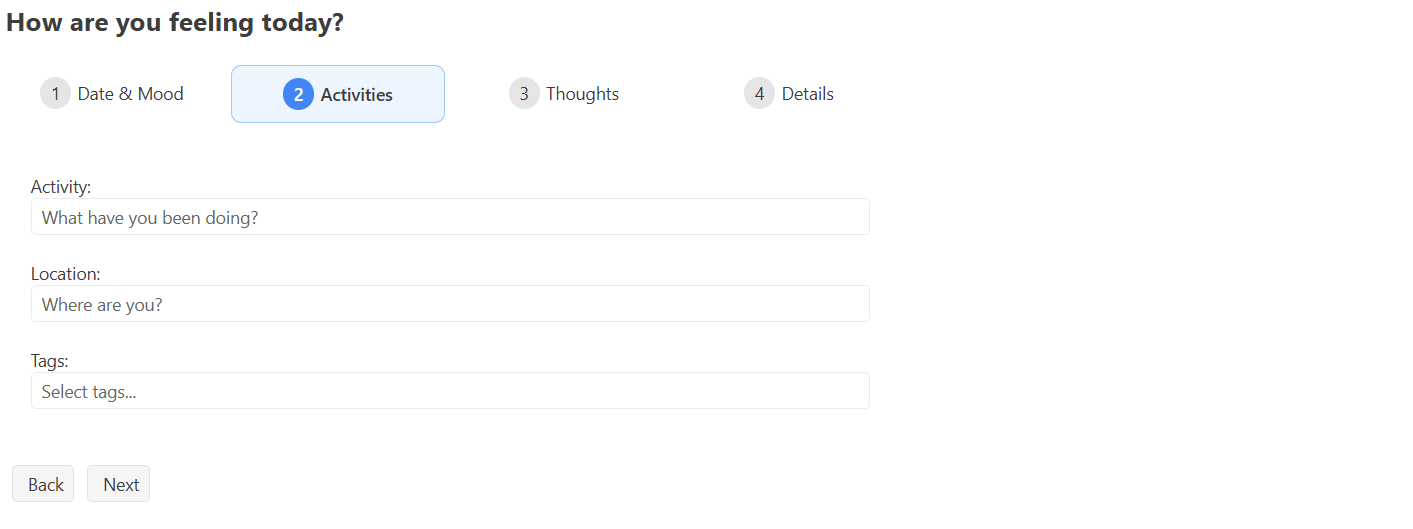Click the blue step 2 number circle

pos(298,94)
